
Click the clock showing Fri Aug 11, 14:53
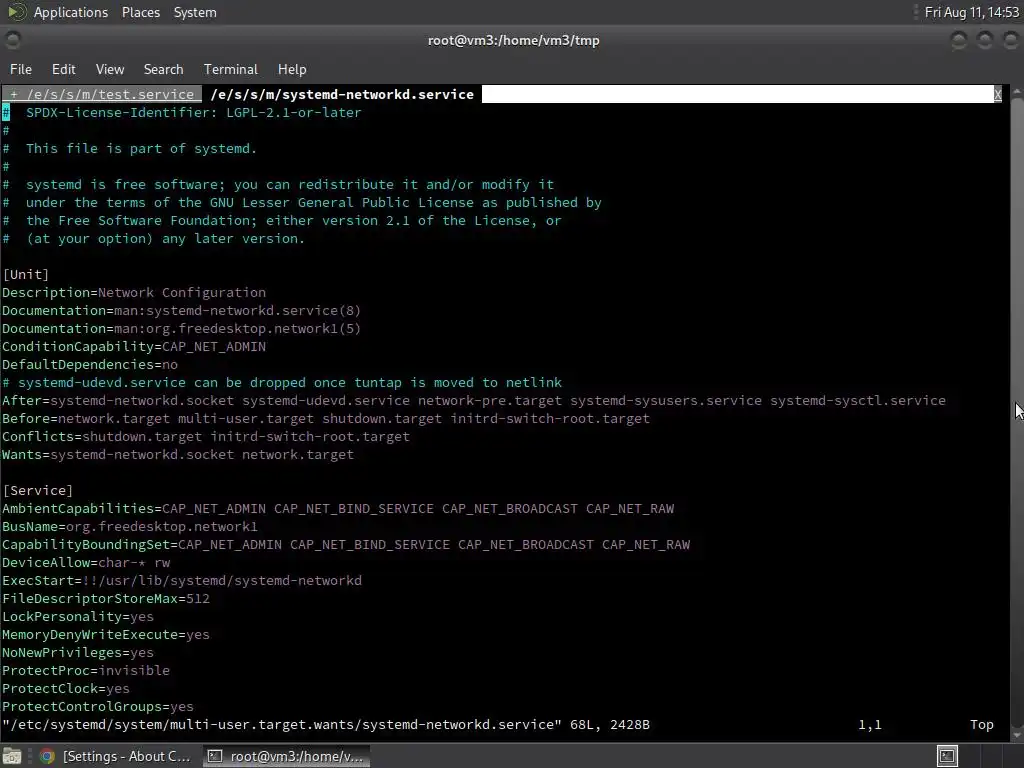click(972, 12)
